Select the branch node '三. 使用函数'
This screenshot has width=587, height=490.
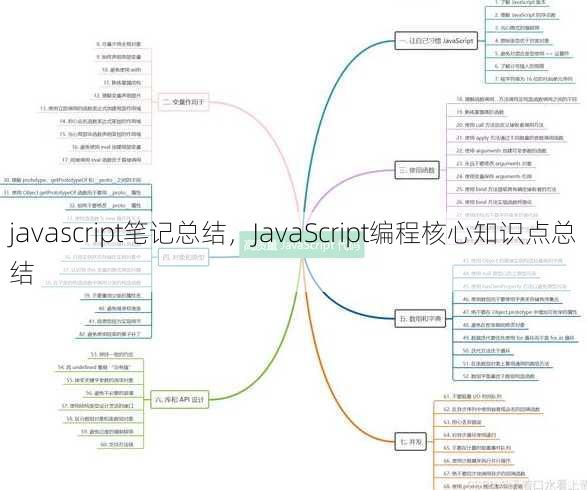tap(417, 170)
